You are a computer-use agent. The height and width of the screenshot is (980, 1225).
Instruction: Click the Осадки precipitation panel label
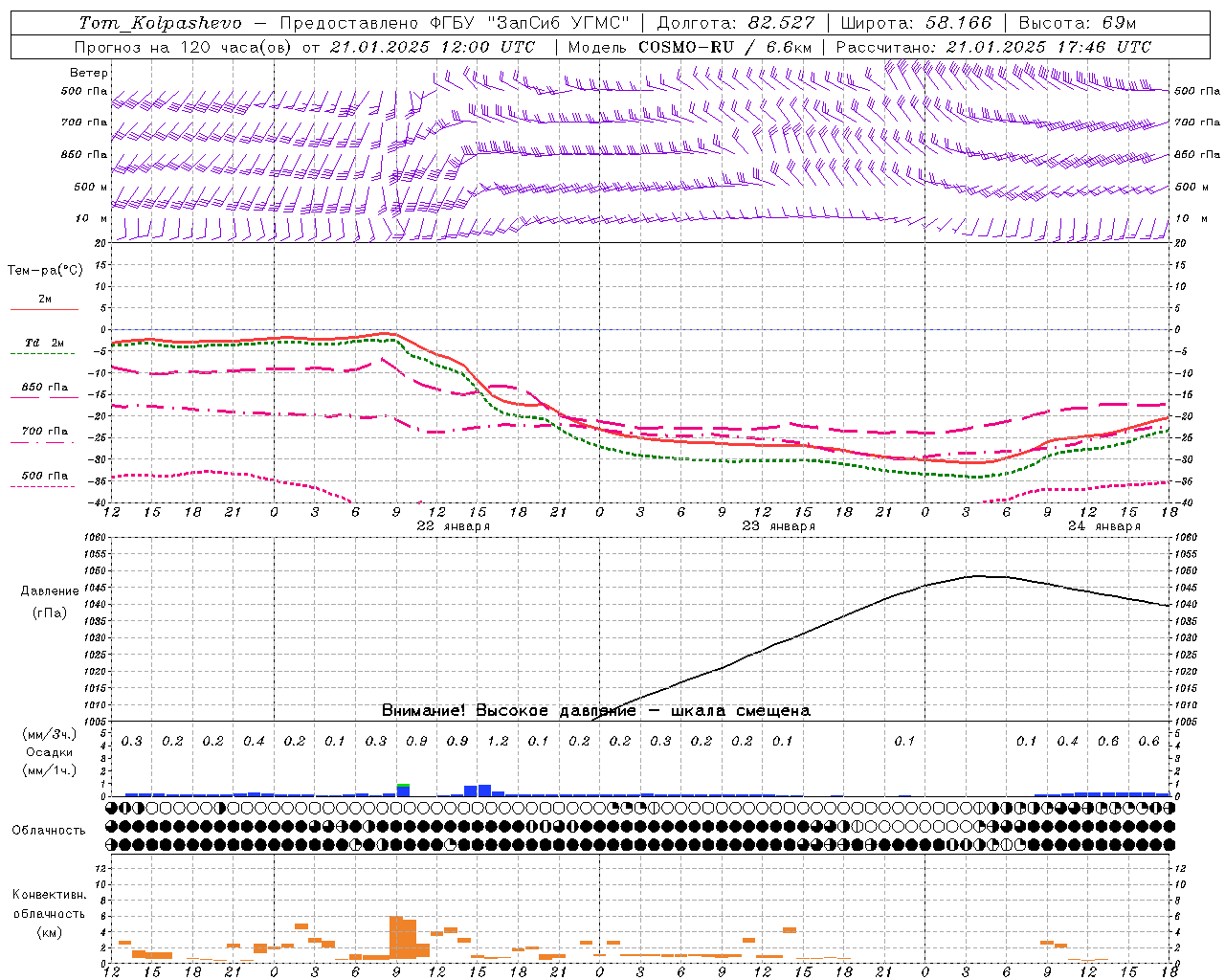pos(49,752)
